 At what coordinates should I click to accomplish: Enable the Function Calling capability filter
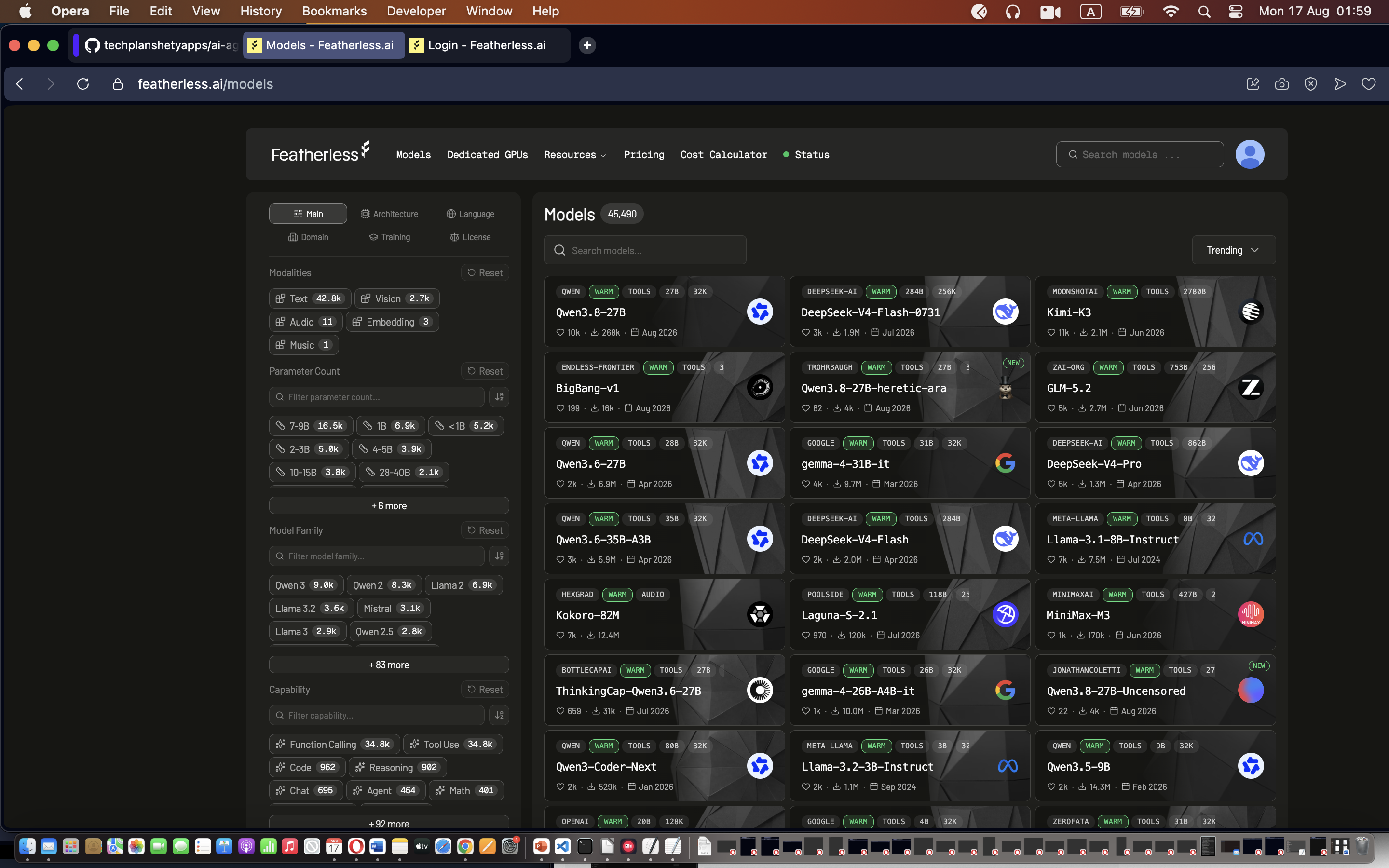[334, 744]
